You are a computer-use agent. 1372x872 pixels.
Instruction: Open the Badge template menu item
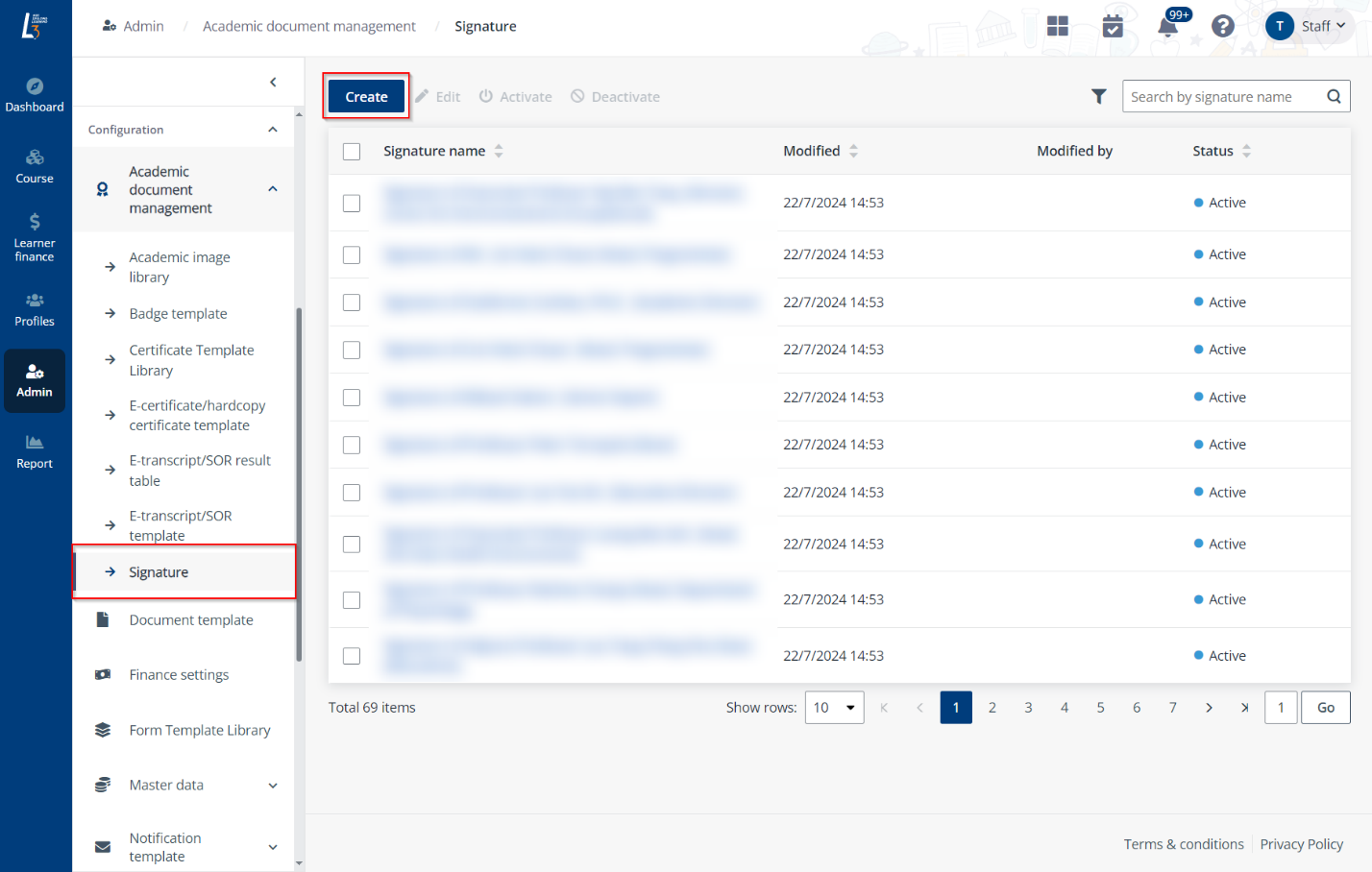(x=179, y=314)
